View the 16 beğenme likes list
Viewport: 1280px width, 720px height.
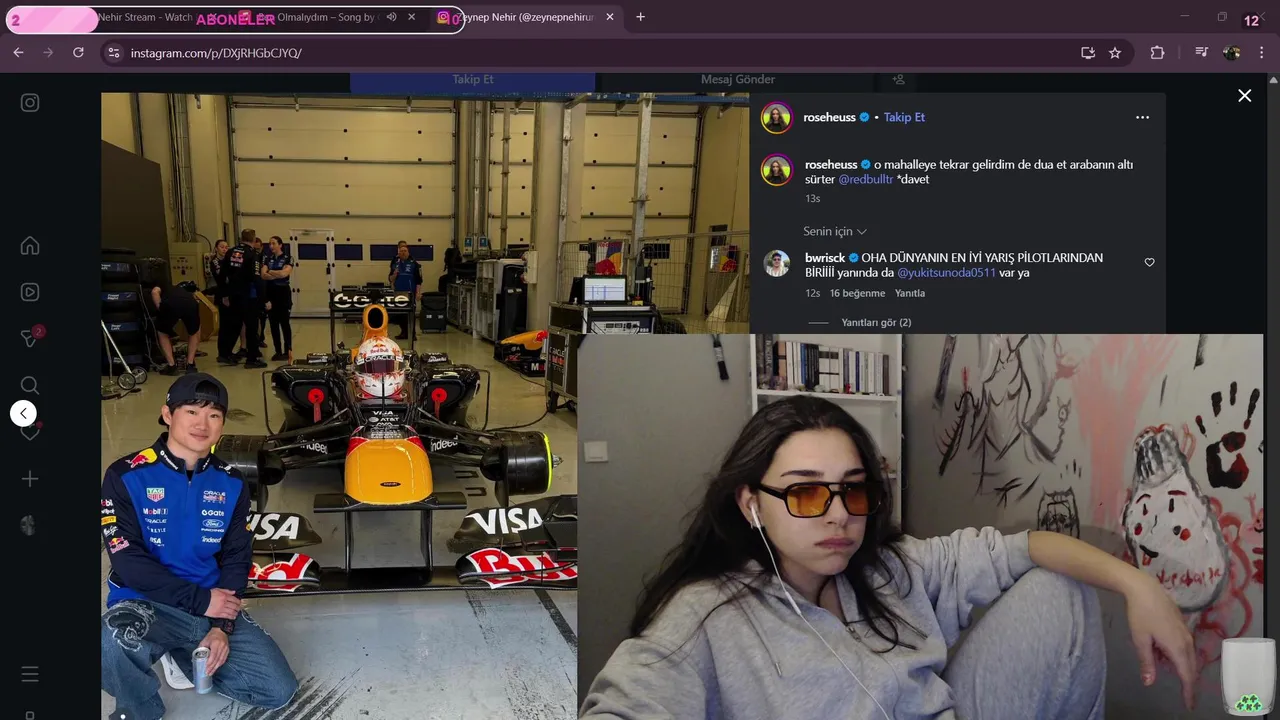coord(857,293)
